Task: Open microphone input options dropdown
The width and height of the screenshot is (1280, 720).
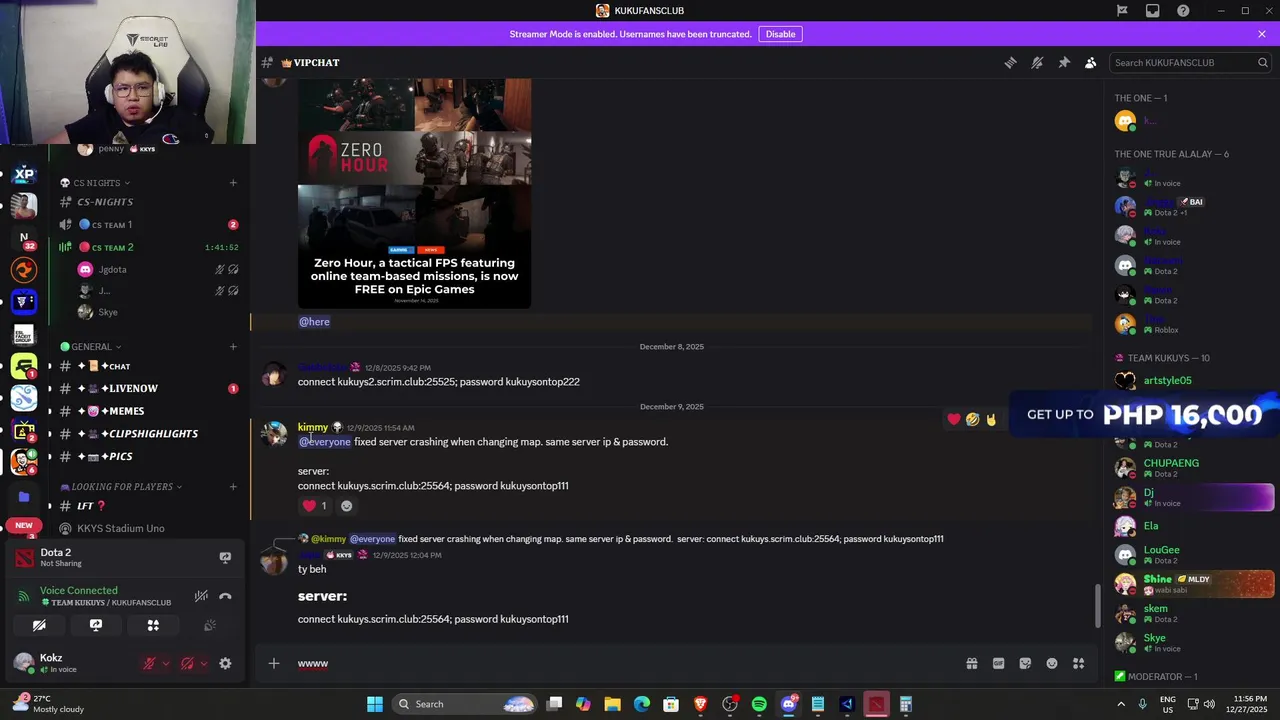Action: coord(166,663)
